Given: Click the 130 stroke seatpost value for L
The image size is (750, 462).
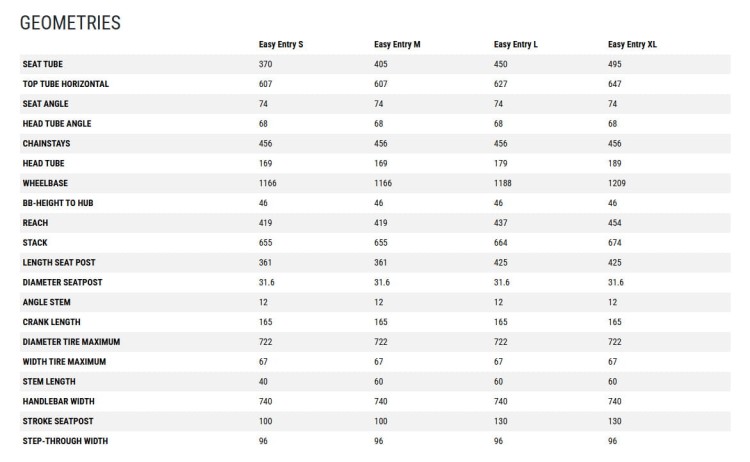Looking at the screenshot, I should [500, 421].
